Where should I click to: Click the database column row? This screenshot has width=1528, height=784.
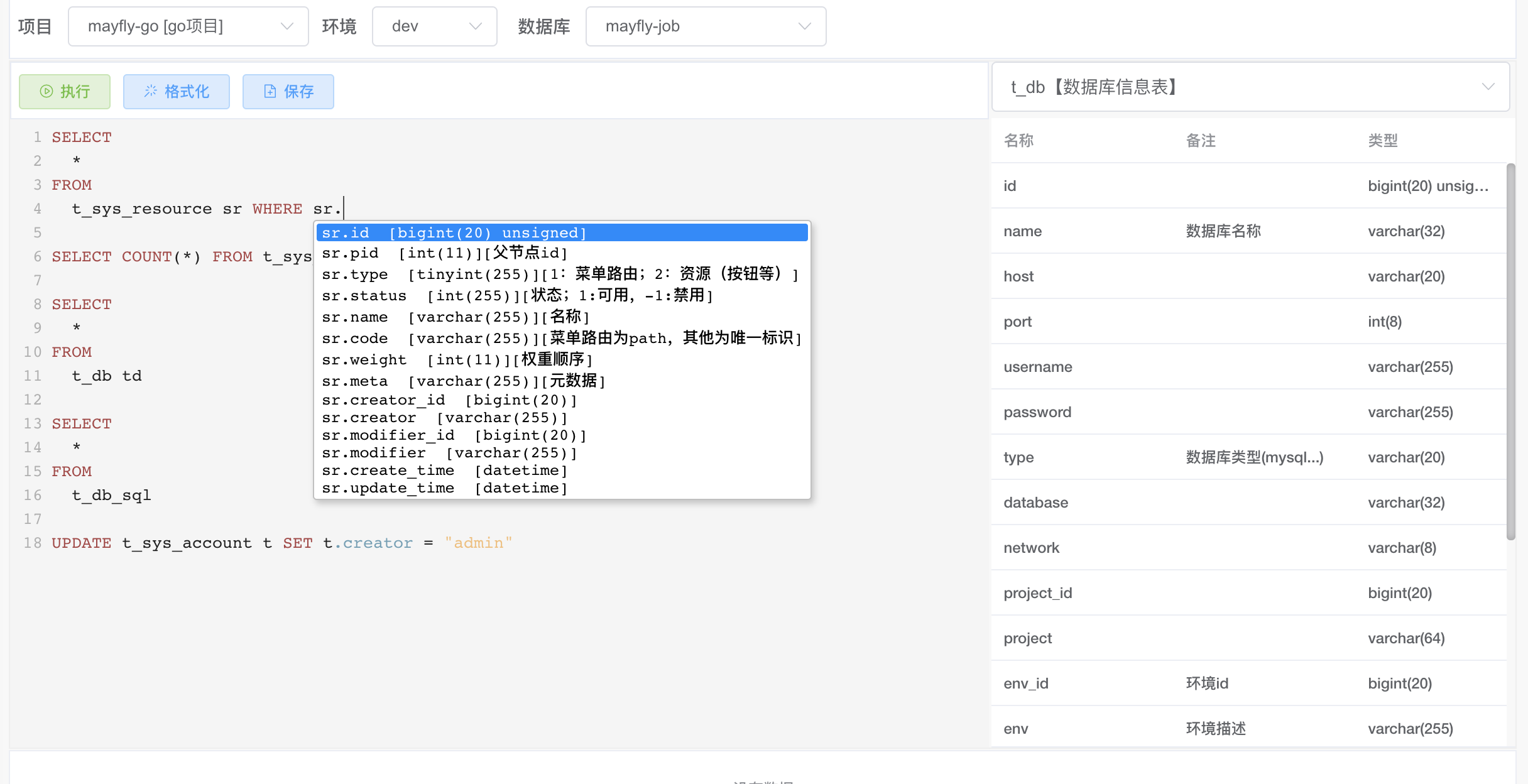1249,503
